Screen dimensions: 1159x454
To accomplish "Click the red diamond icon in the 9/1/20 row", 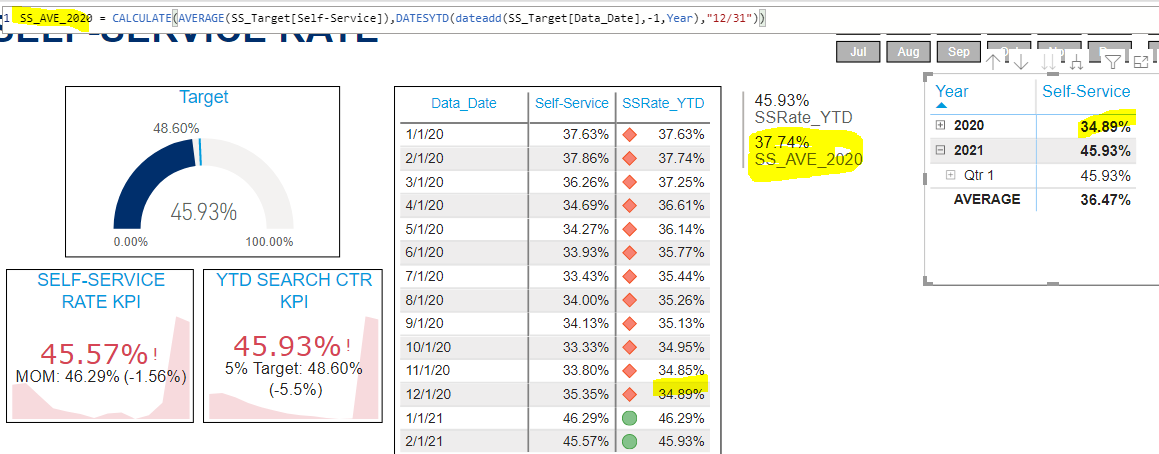I will click(630, 323).
